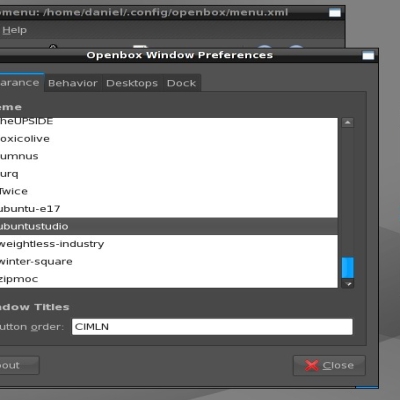This screenshot has height=400, width=400.
Task: Click the blue scrollbar thumb of the theme list
Action: point(348,267)
